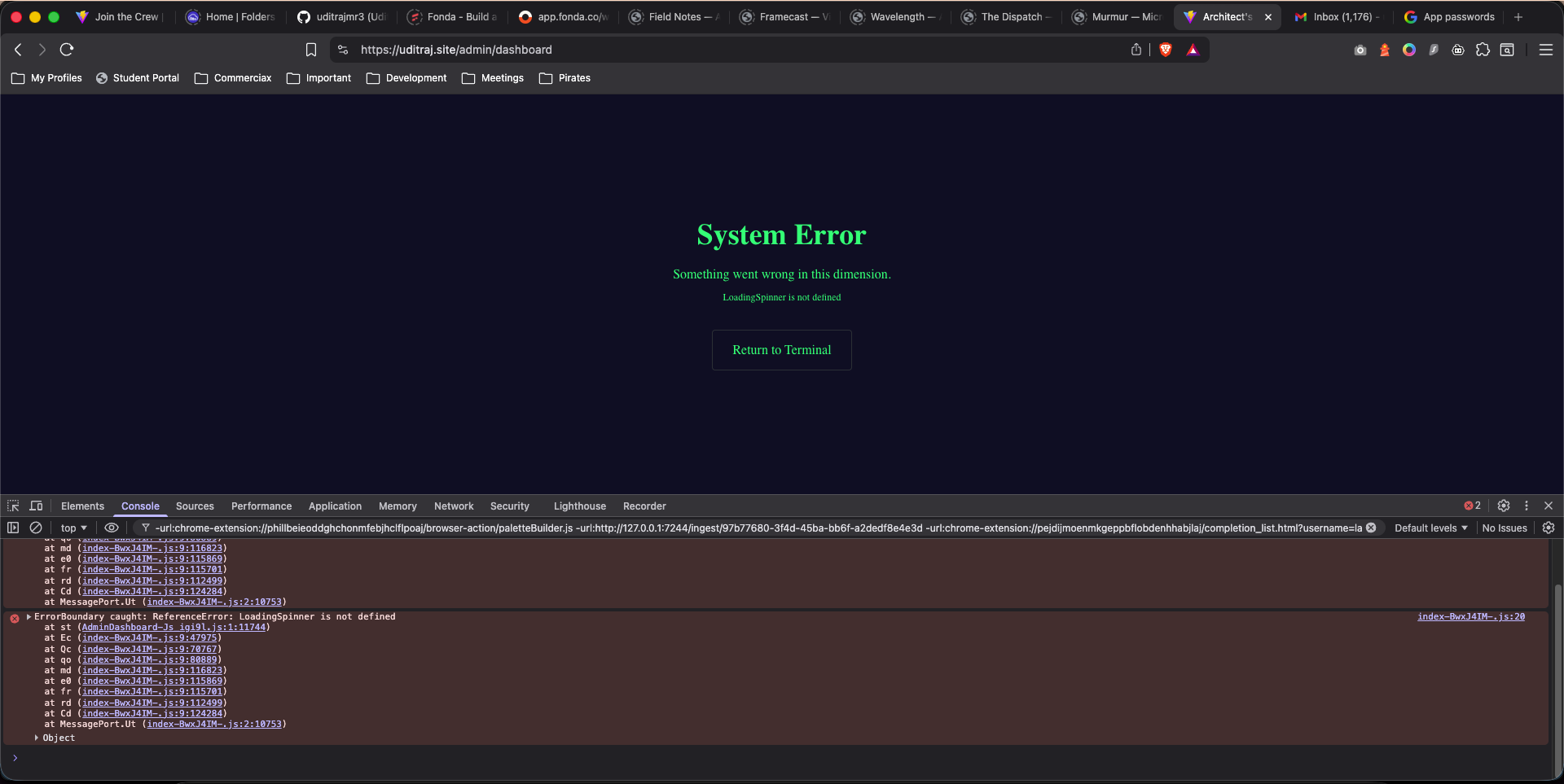Click the live expression eye icon

pos(112,528)
